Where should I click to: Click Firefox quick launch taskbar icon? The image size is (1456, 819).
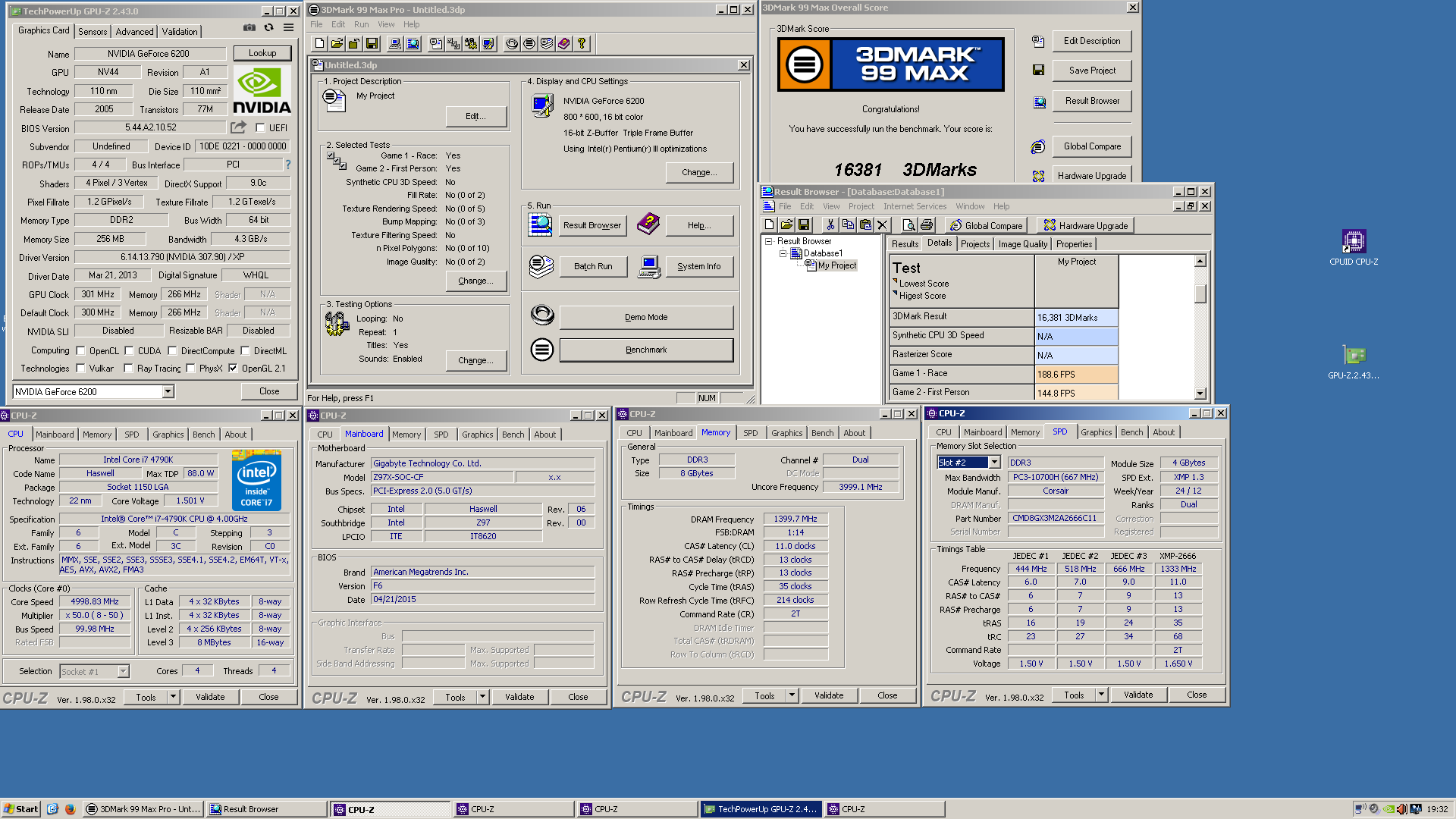70,809
